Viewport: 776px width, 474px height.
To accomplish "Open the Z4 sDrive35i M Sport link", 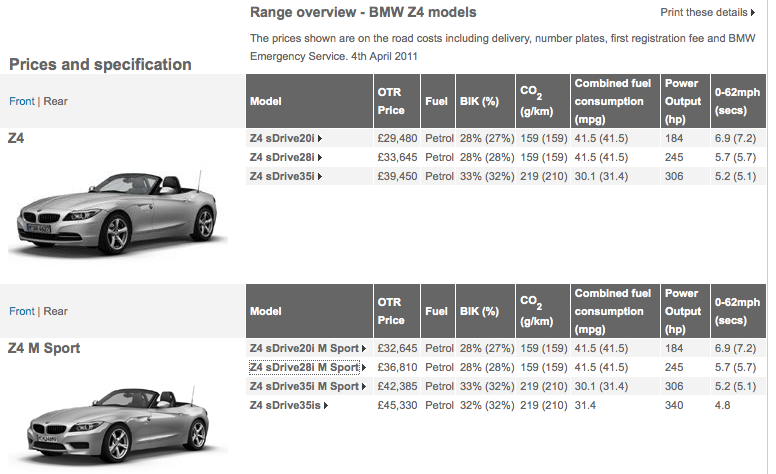I will (x=304, y=386).
